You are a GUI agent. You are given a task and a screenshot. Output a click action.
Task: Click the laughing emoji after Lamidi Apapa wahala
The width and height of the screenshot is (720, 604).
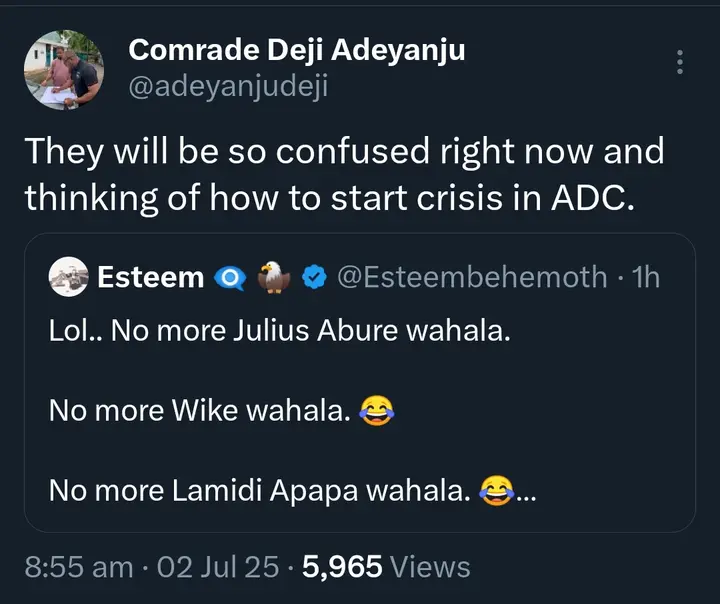click(x=495, y=490)
